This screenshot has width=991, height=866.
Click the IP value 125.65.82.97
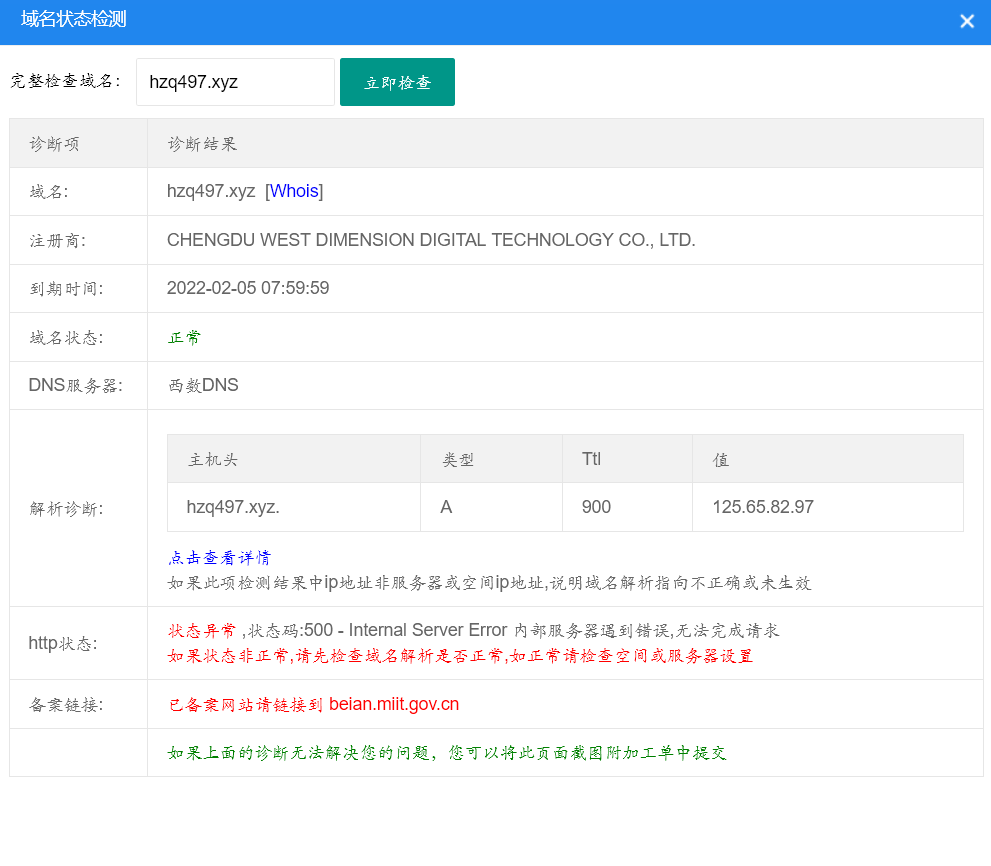pos(763,507)
